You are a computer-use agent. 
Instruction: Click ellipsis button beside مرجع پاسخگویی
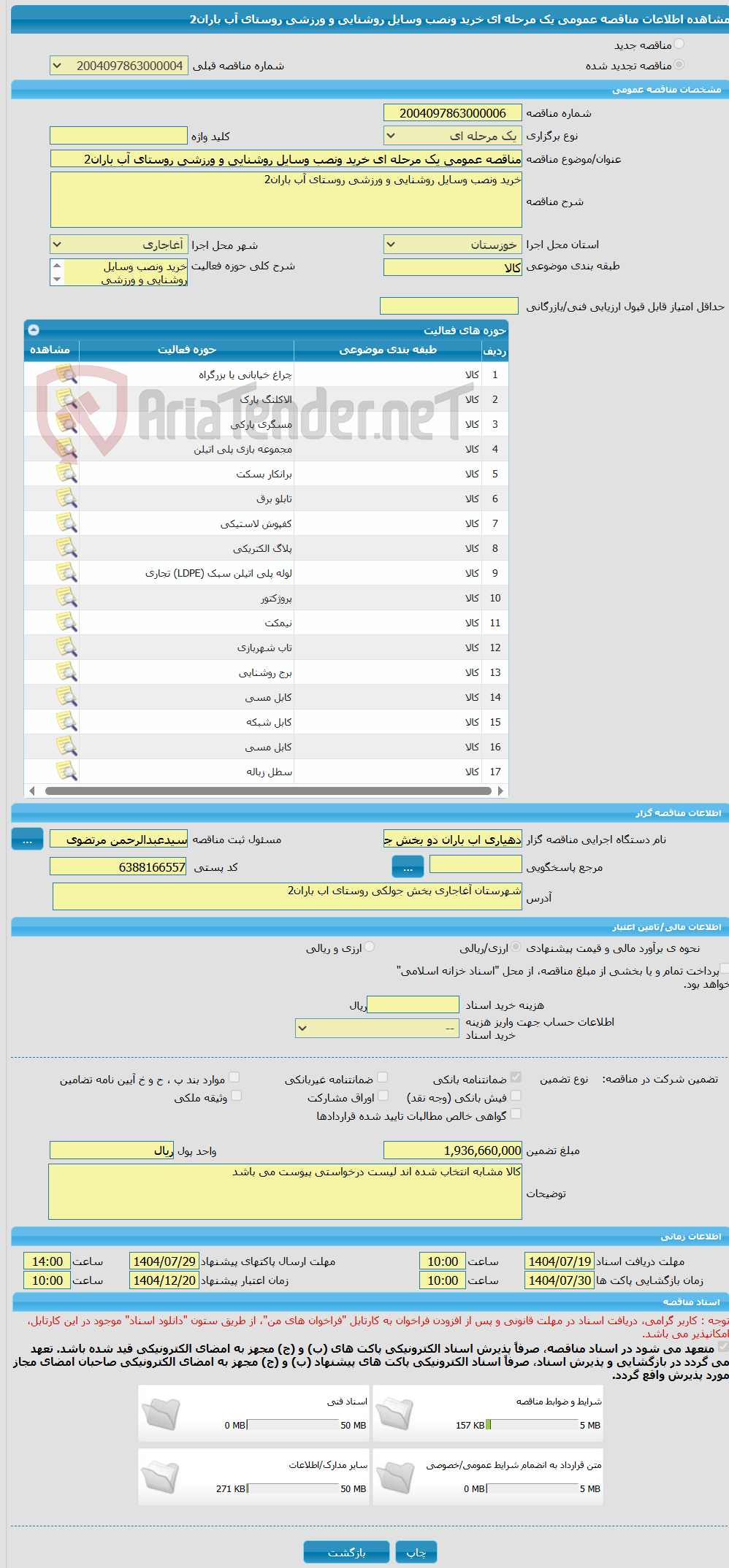[x=408, y=867]
